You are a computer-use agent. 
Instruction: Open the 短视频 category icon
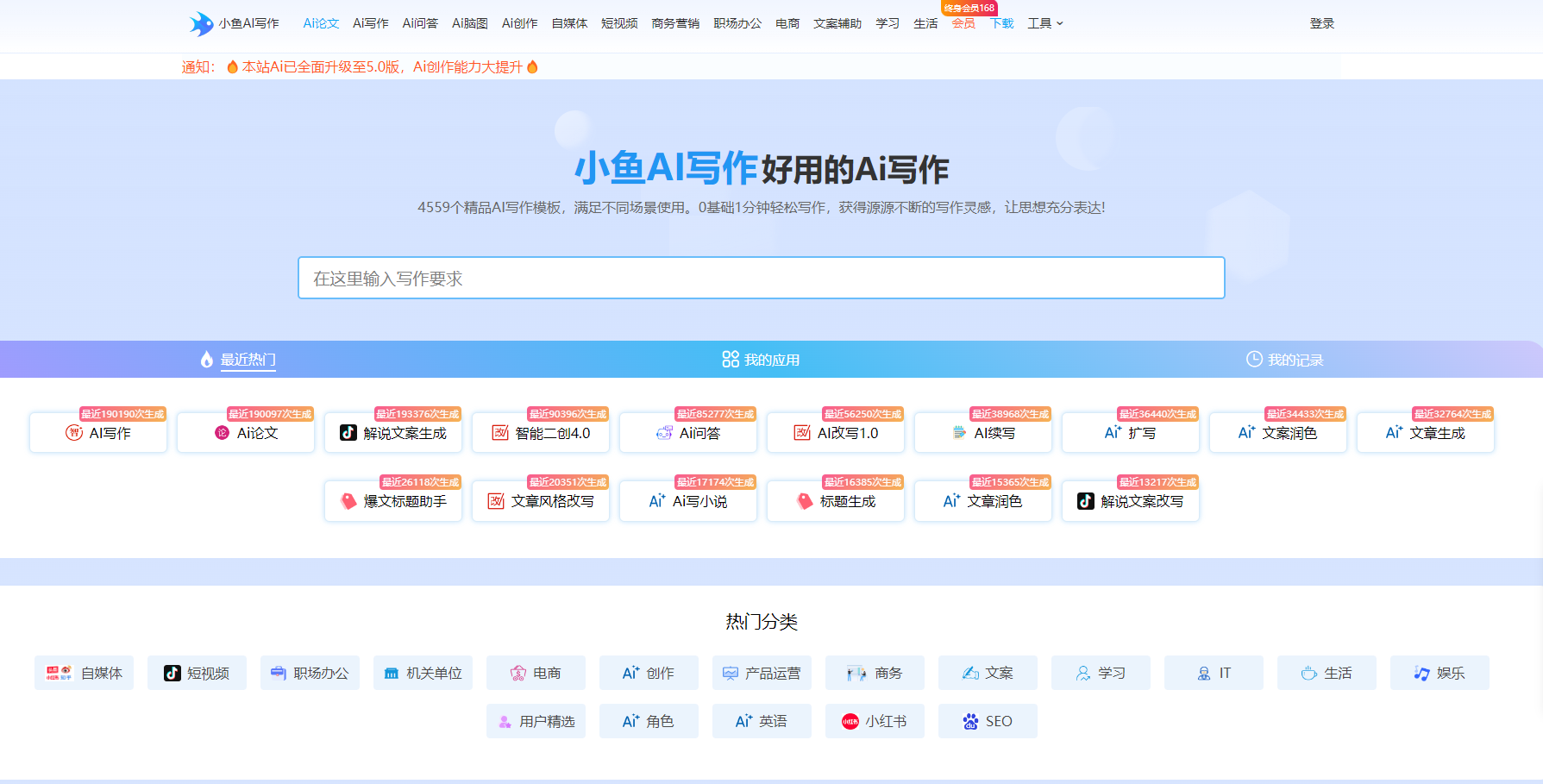click(172, 674)
